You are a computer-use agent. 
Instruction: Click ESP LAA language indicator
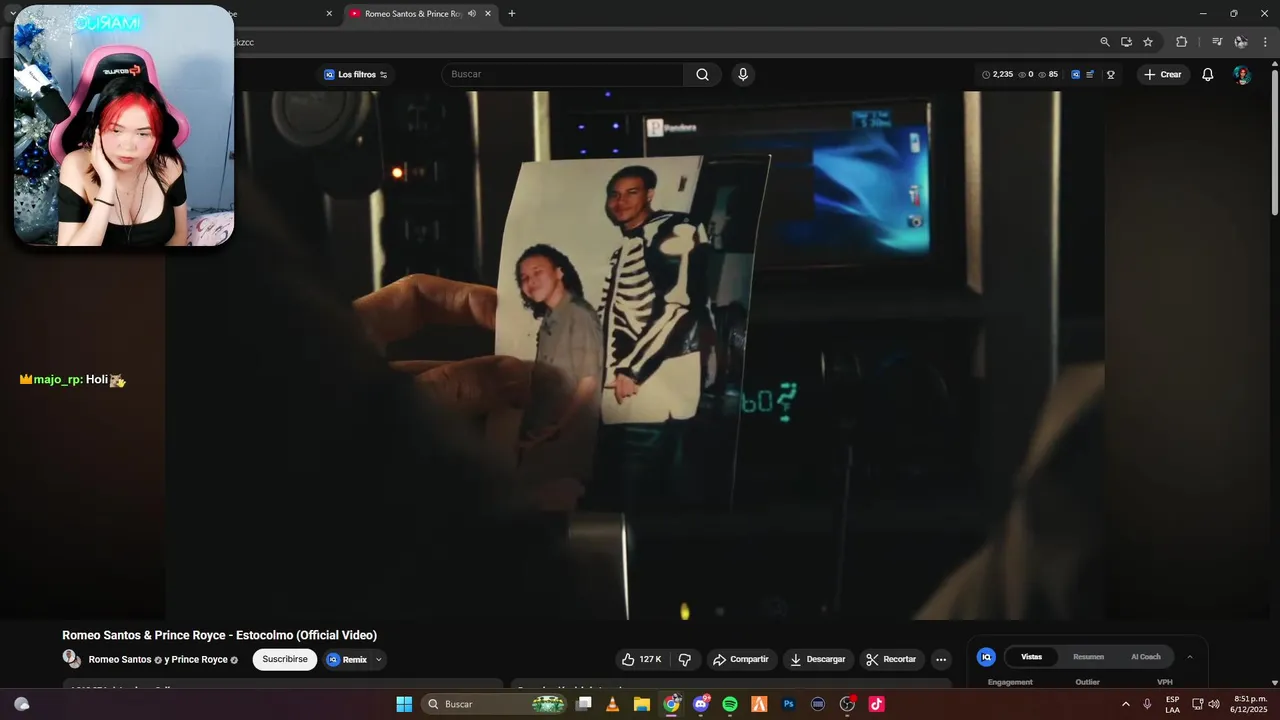coord(1172,704)
